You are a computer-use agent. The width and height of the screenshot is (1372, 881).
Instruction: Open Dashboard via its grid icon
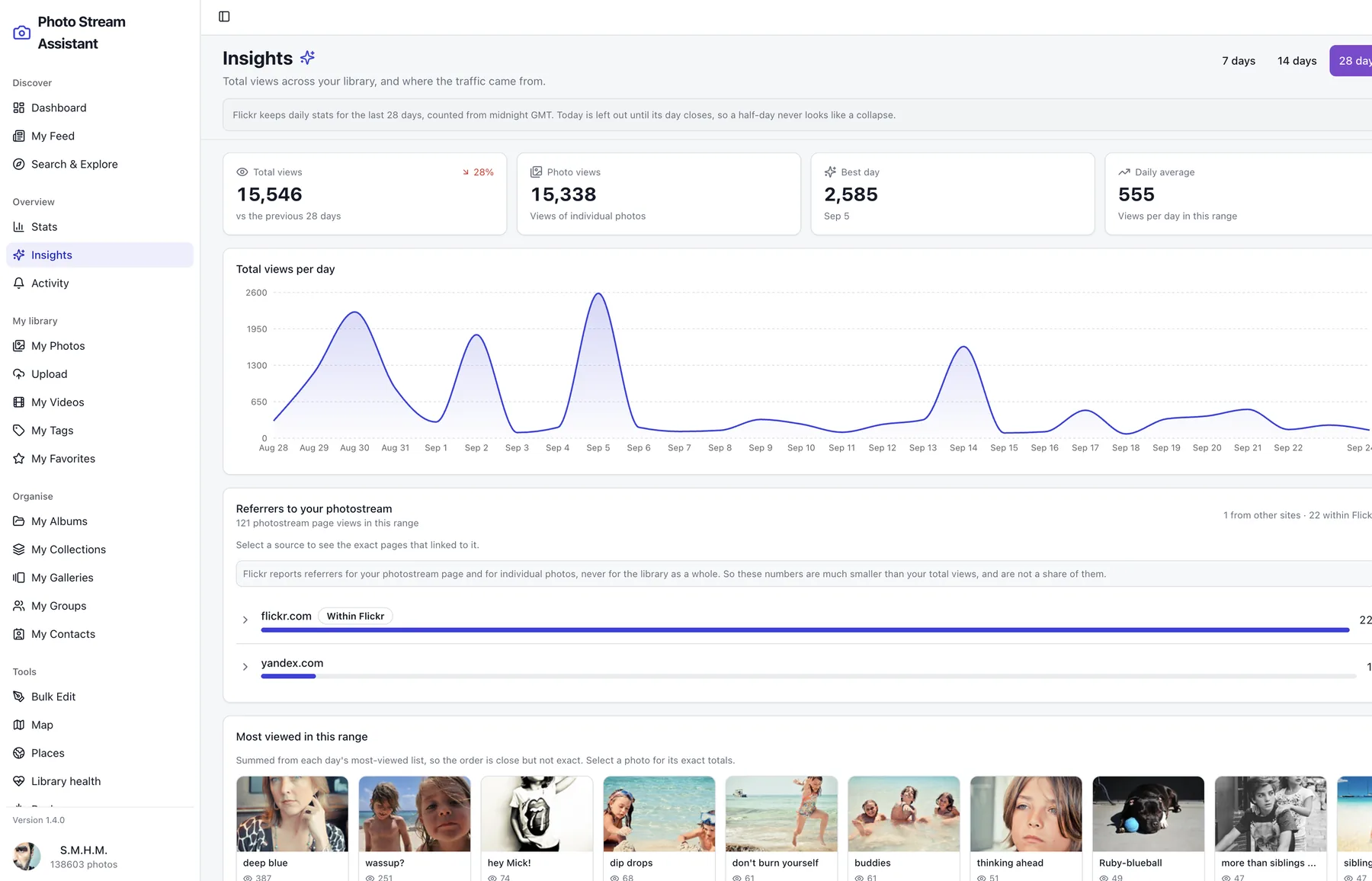(x=19, y=108)
